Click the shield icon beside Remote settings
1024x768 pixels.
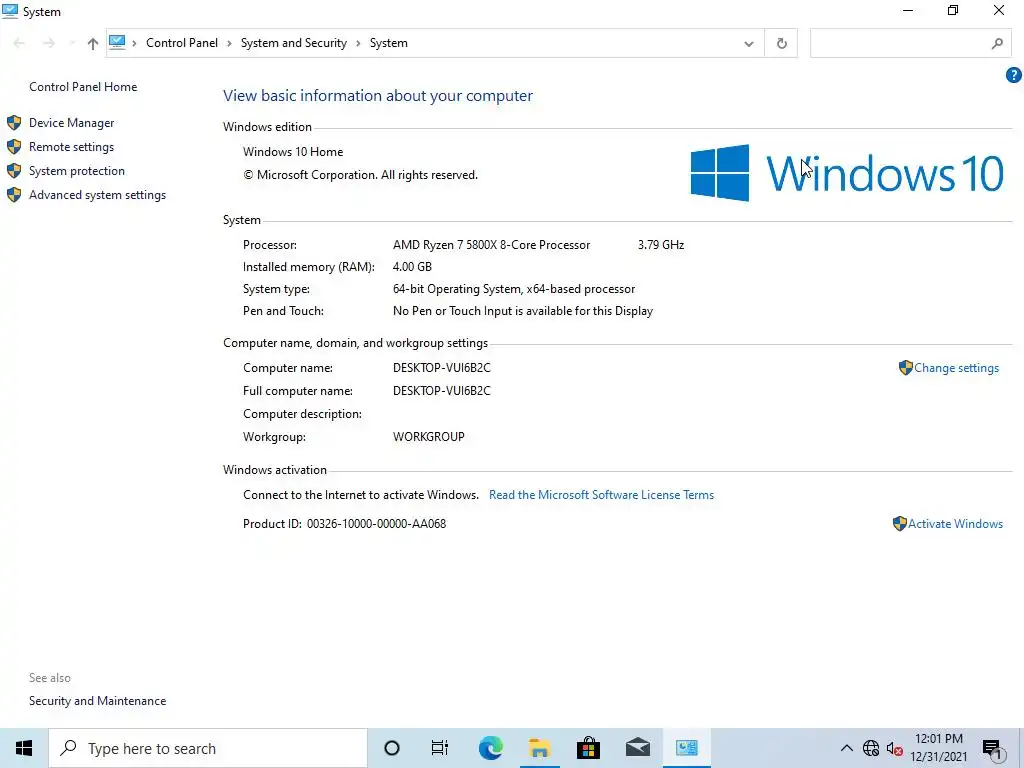[14, 147]
